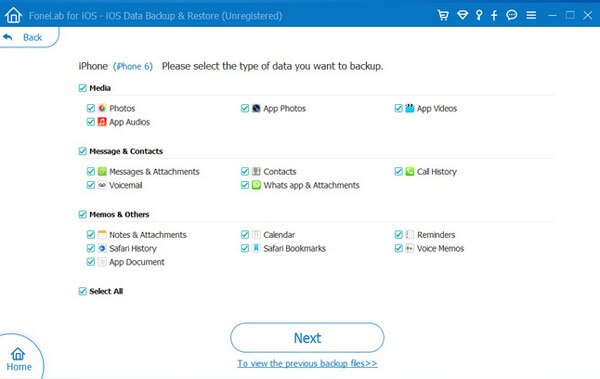Viewport: 600px width, 379px height.
Task: Go Back to the previous screen
Action: (23, 37)
